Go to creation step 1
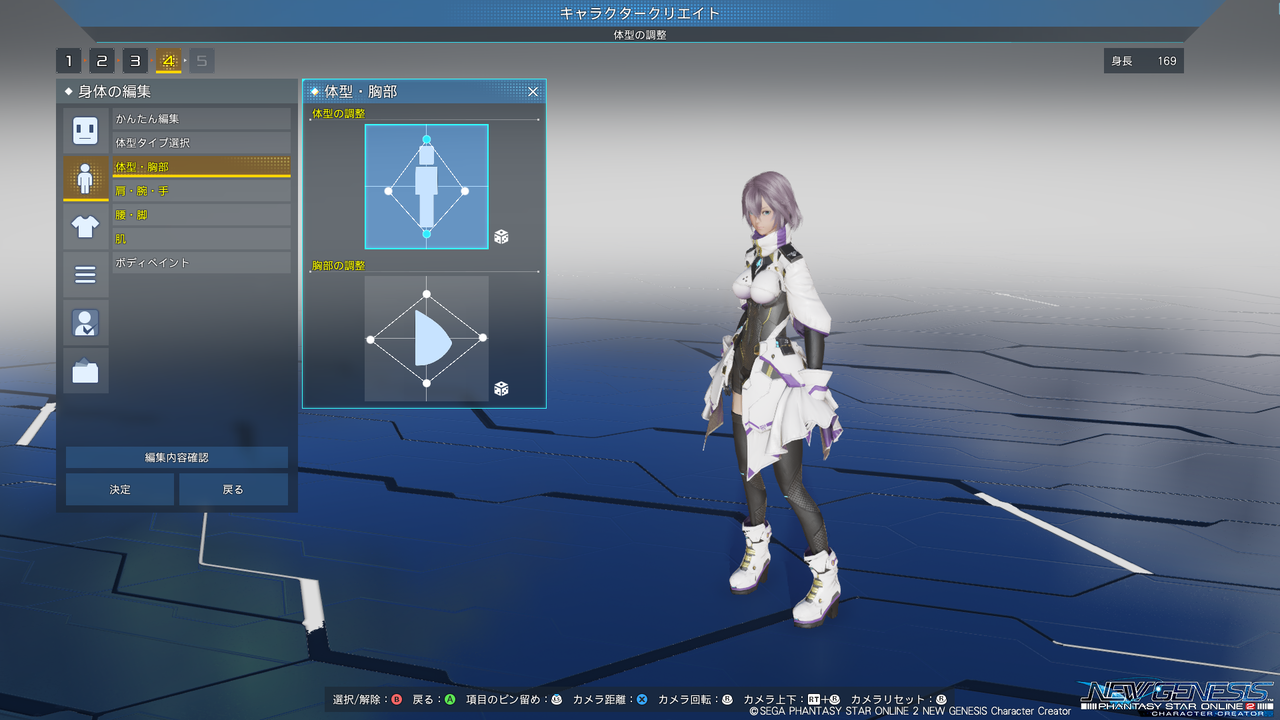Image resolution: width=1280 pixels, height=720 pixels. 68,61
